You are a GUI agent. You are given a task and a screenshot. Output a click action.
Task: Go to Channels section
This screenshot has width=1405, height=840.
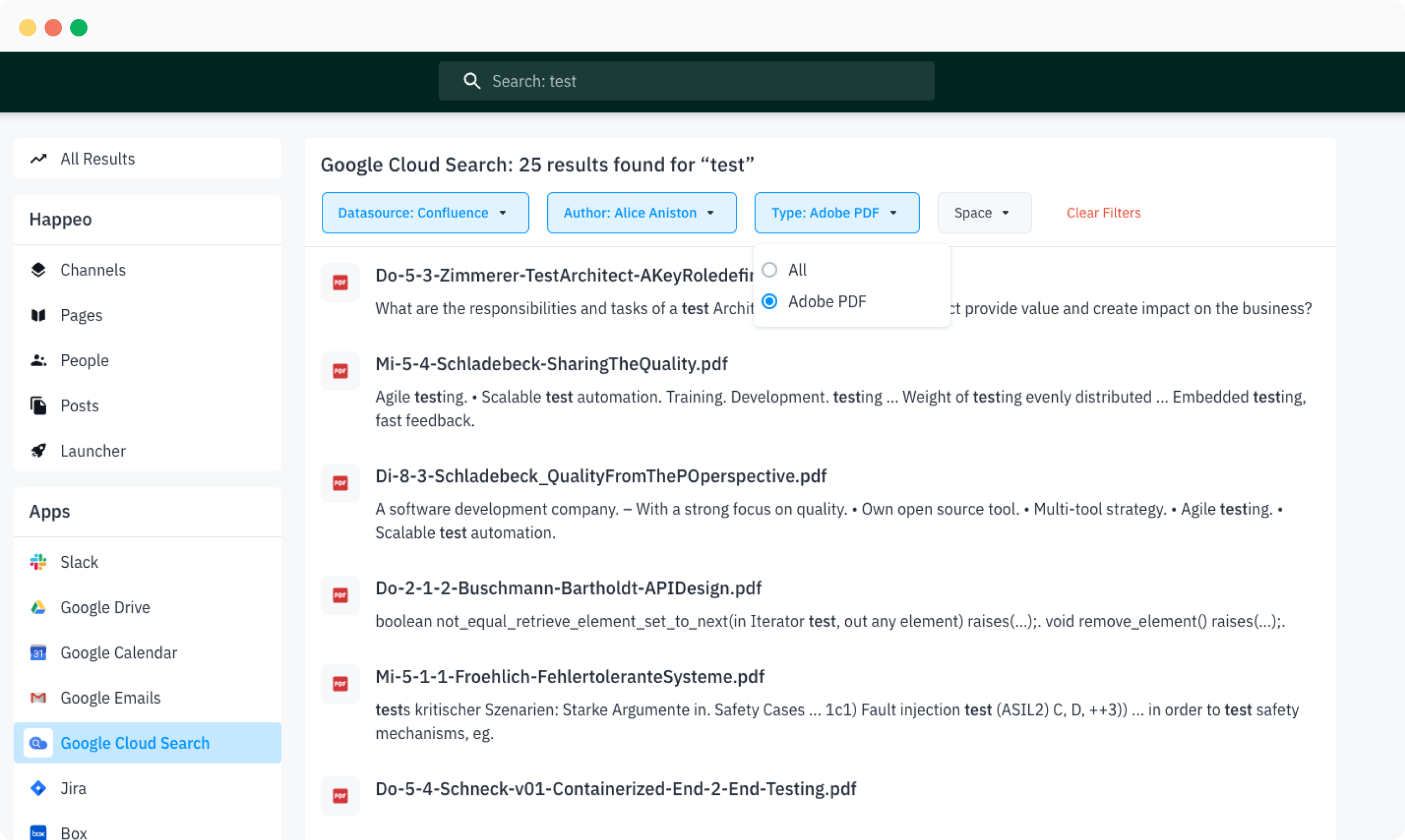tap(147, 270)
